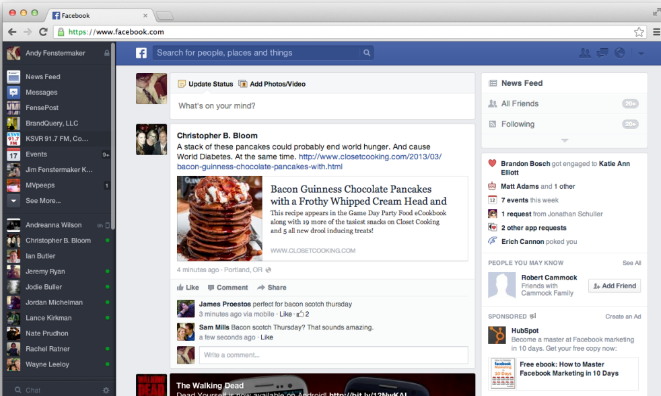Screen dimensions: 661x396
Task: Click Matt Adams birthday gift icon
Action: pos(492,186)
